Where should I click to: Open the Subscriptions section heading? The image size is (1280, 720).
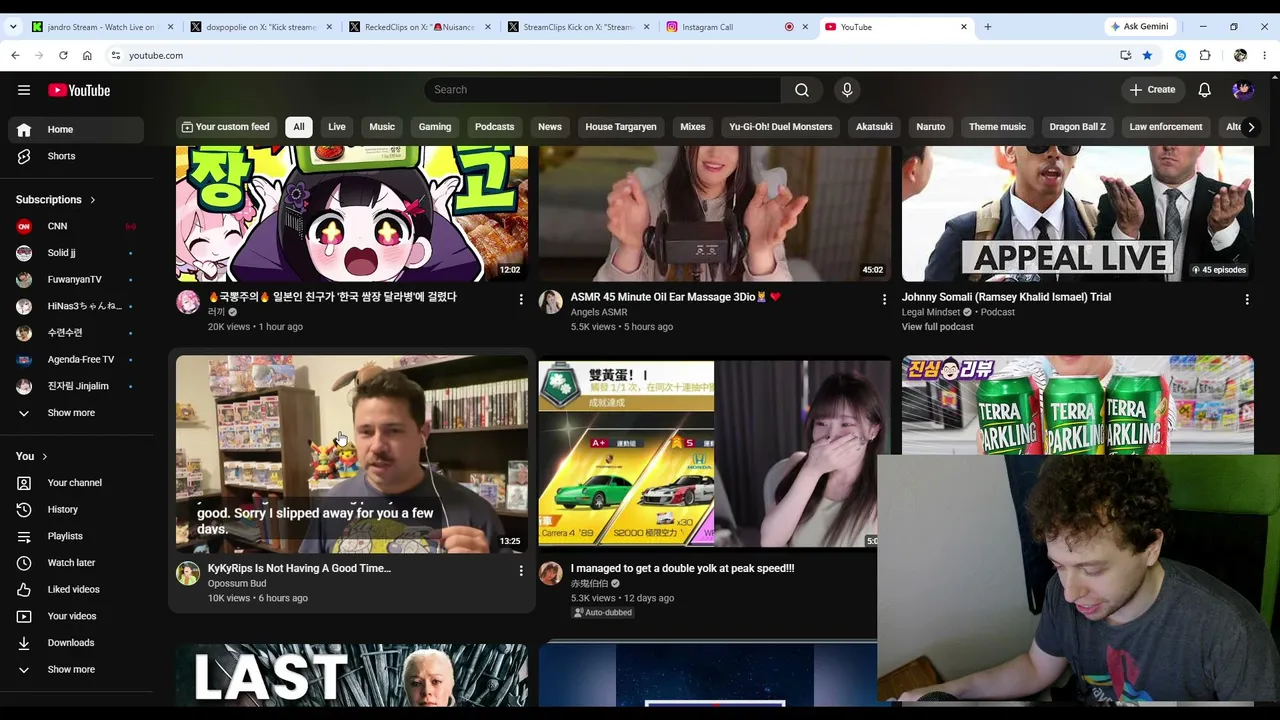[x=56, y=200]
